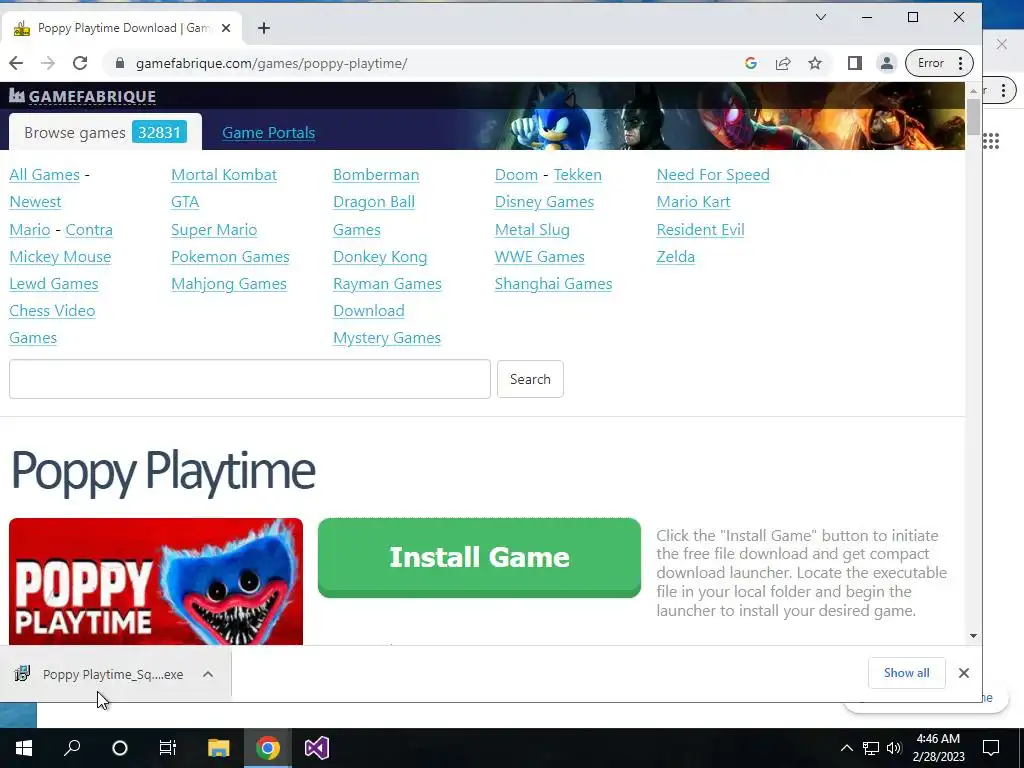1024x768 pixels.
Task: Open the browser side panel
Action: point(855,63)
